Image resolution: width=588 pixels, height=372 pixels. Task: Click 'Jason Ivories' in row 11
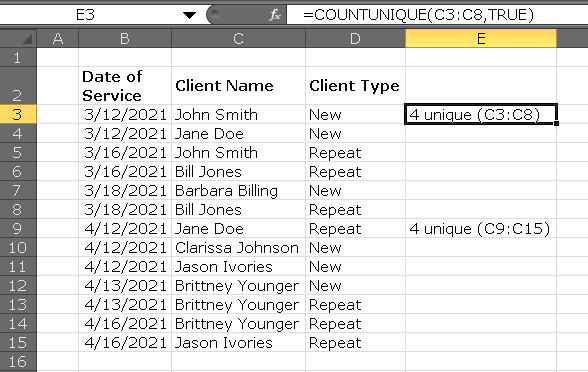[x=238, y=267]
